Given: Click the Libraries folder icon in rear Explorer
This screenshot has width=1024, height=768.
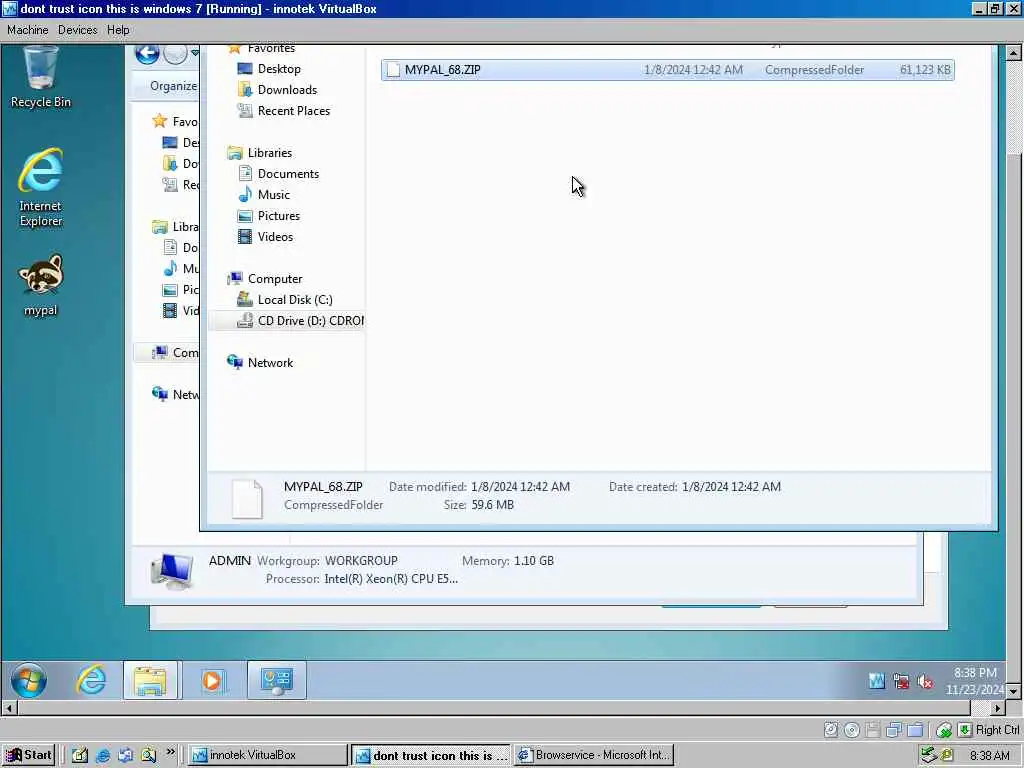Looking at the screenshot, I should (x=160, y=227).
